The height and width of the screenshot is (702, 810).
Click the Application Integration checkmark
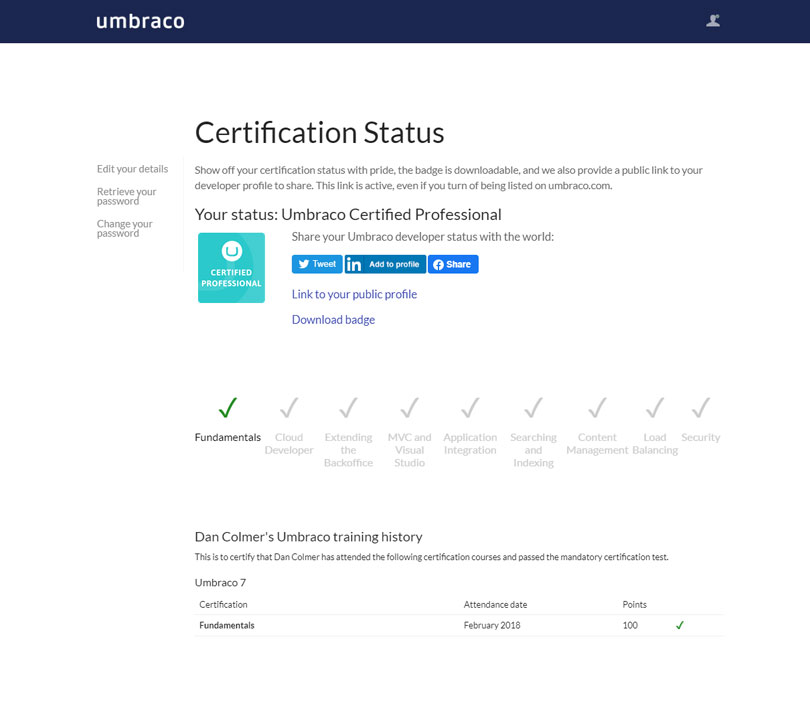coord(470,407)
